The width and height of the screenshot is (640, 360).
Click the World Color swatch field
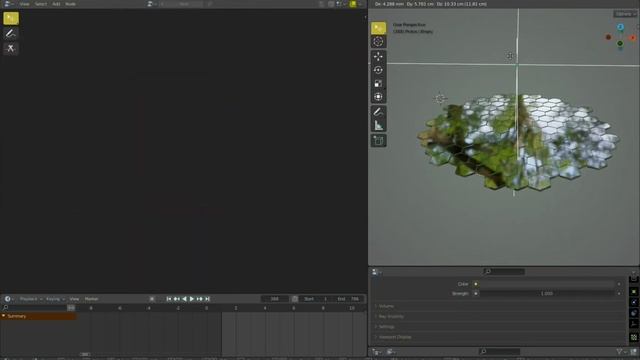click(547, 284)
